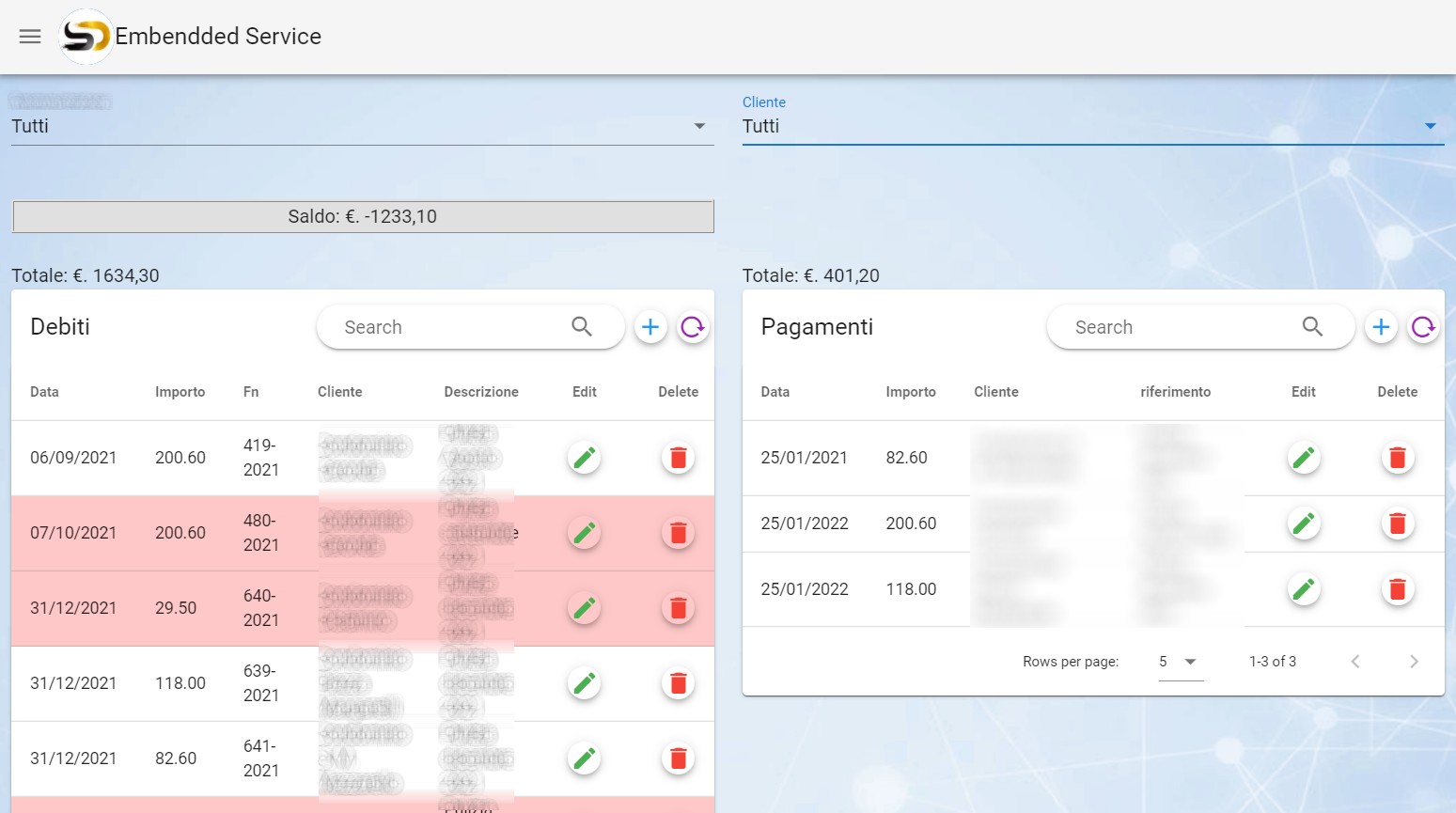The image size is (1456, 813).
Task: Click the payment amount 118.00 cell
Action: click(911, 589)
